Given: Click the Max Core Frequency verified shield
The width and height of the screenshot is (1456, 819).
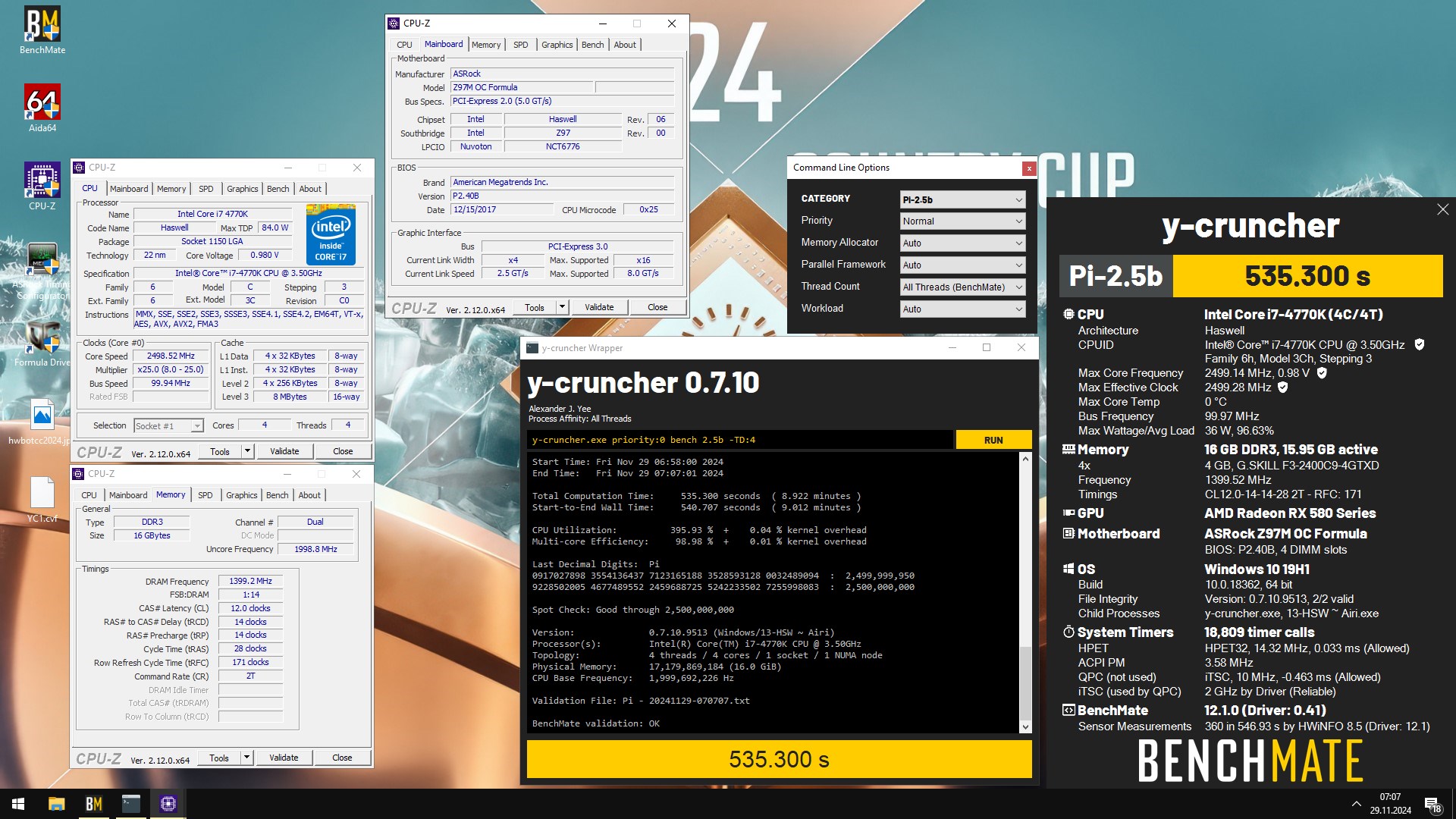Looking at the screenshot, I should 1322,372.
